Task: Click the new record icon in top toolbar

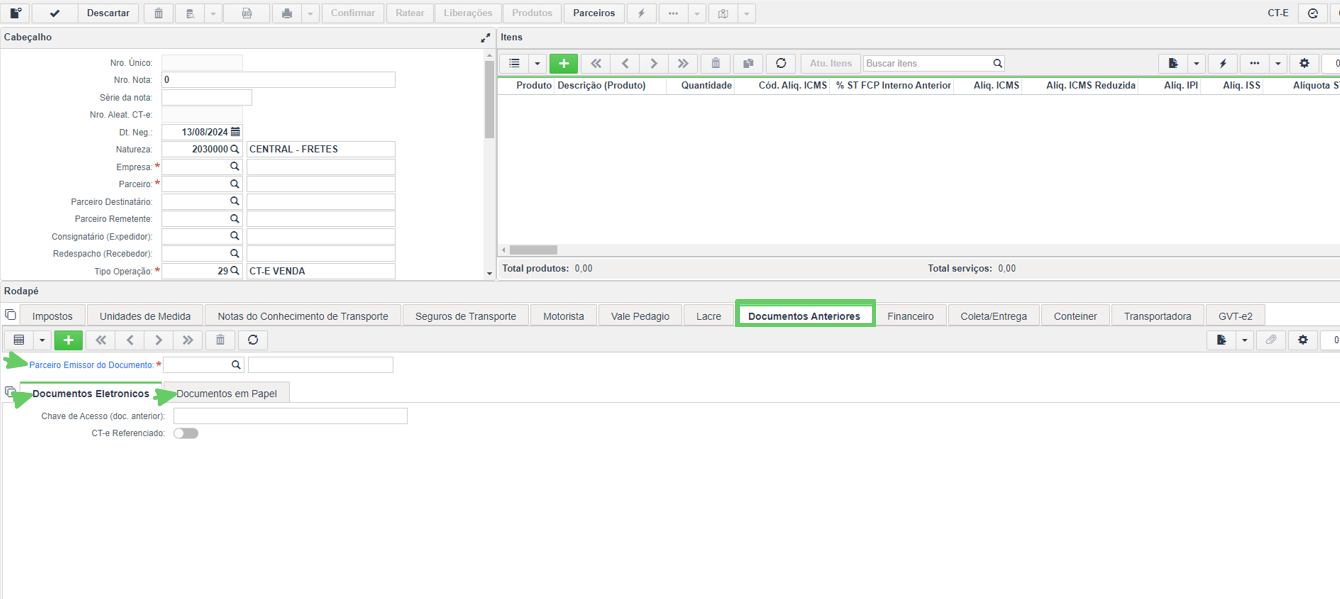Action: pyautogui.click(x=15, y=13)
